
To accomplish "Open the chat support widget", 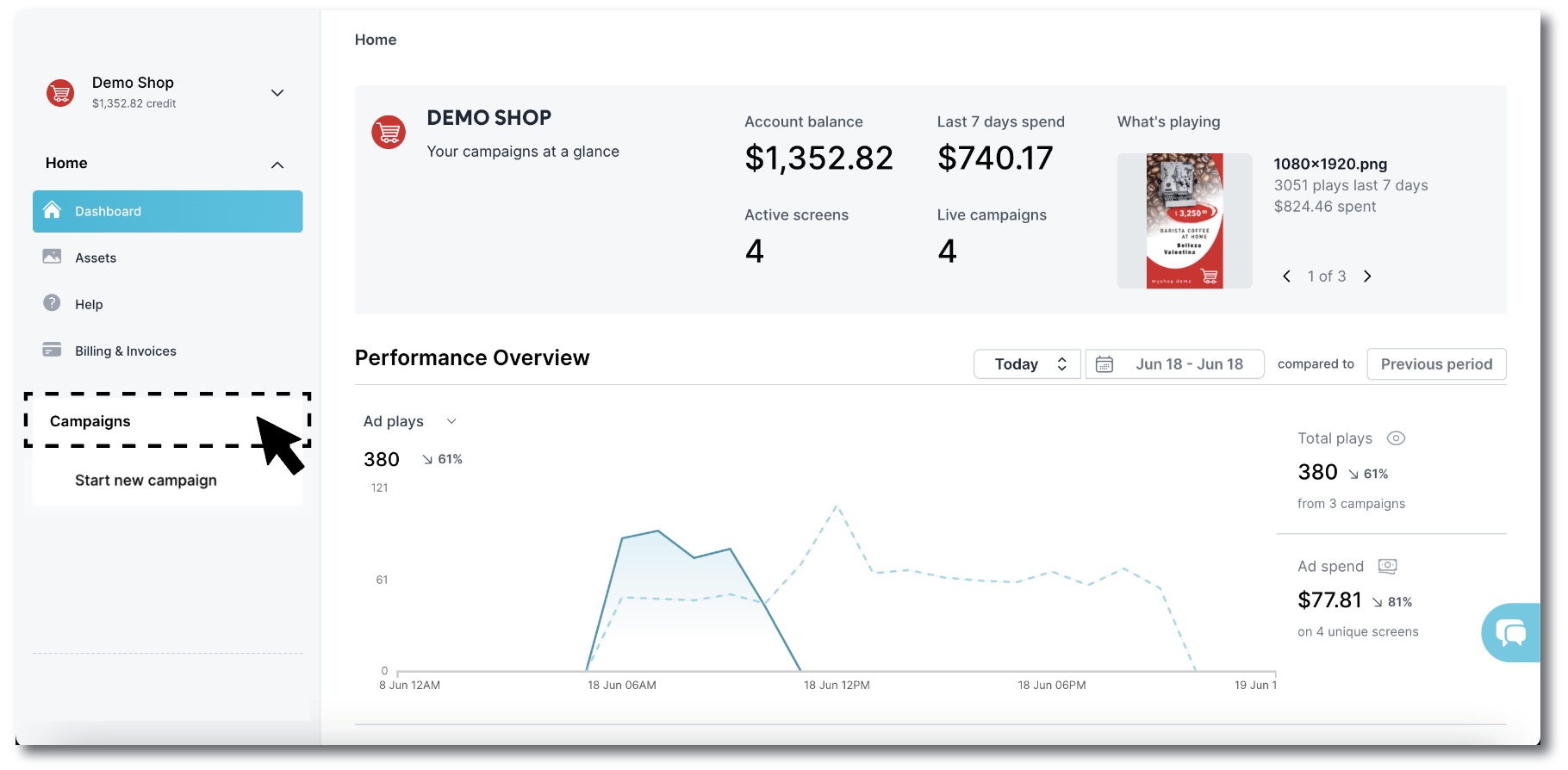I will pyautogui.click(x=1511, y=633).
